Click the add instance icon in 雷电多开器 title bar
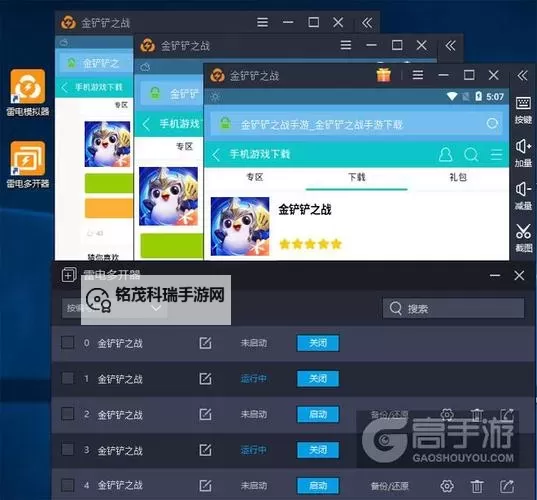Image resolution: width=537 pixels, height=500 pixels. click(x=69, y=275)
